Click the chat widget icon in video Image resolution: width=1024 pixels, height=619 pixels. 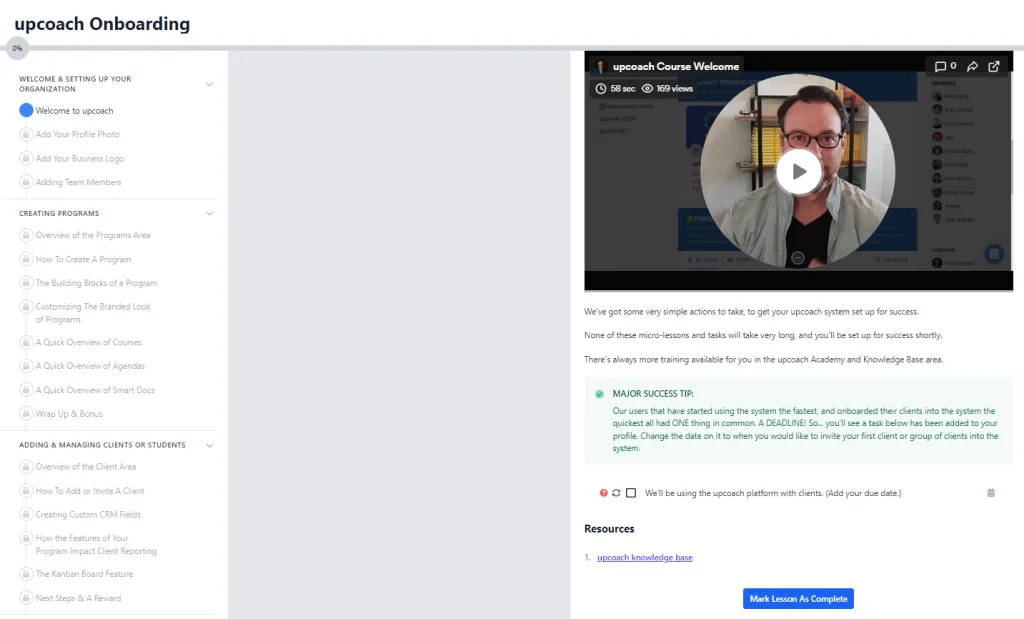coord(993,253)
